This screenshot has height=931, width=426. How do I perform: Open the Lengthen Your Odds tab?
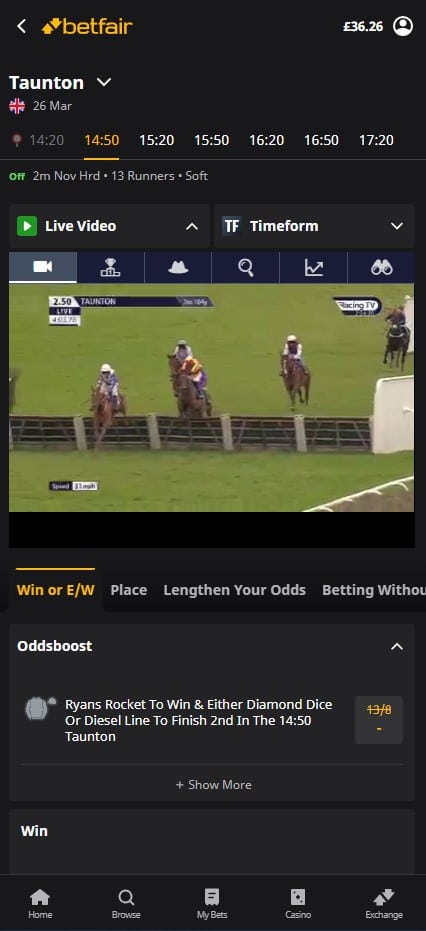pos(235,590)
